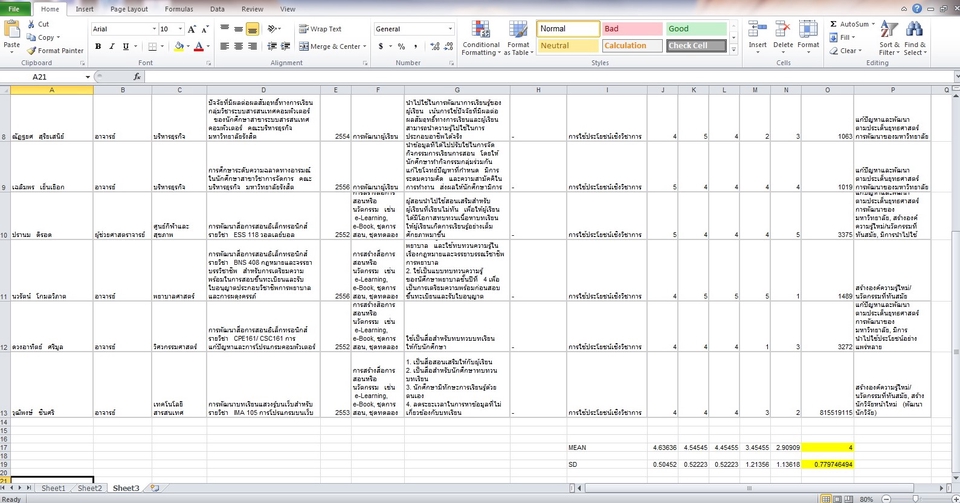This screenshot has height=503, width=960.
Task: Click the Cut scissors icon
Action: [31, 24]
